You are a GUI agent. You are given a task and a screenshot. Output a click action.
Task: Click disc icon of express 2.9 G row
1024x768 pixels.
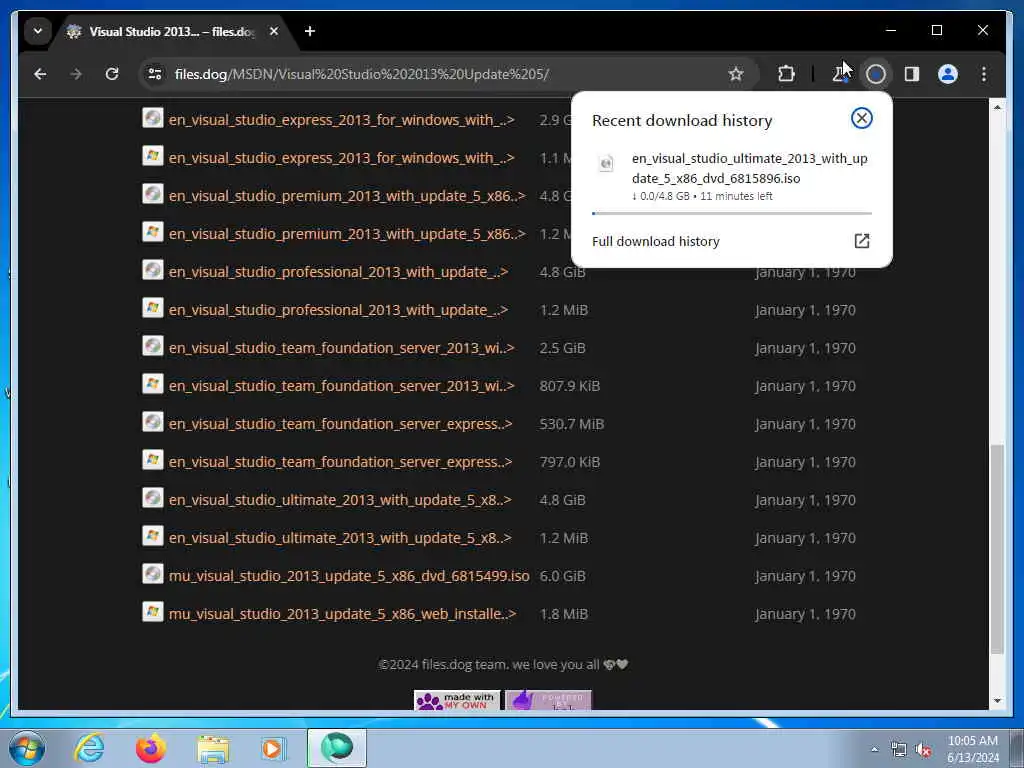153,118
